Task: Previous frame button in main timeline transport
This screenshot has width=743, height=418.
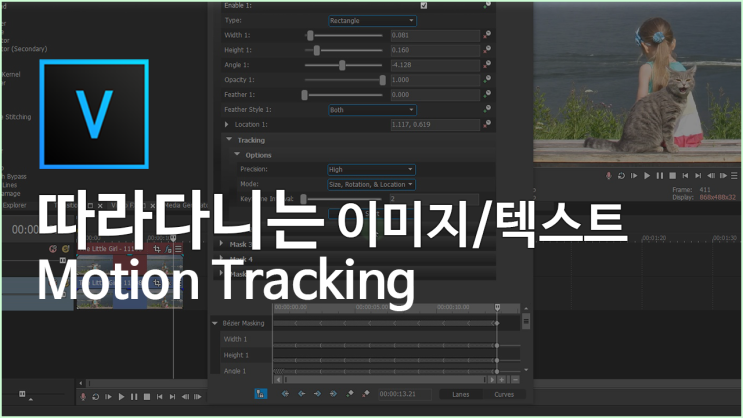Action: (x=185, y=397)
